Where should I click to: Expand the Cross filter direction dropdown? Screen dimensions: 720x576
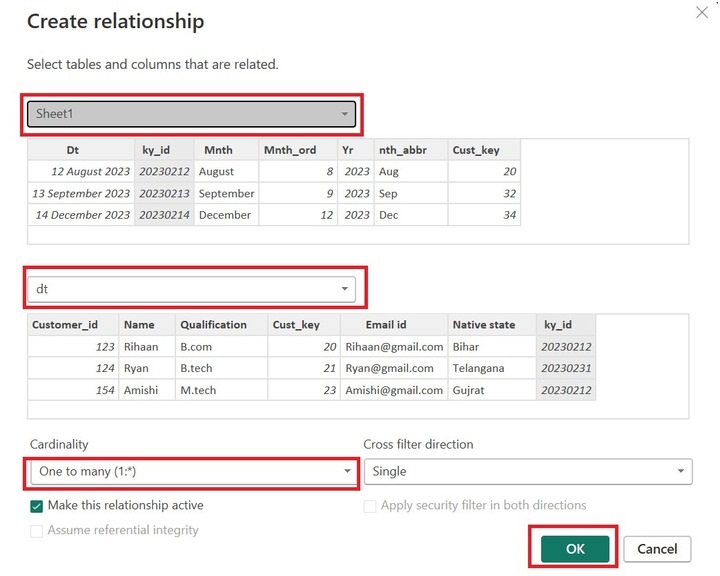[527, 470]
